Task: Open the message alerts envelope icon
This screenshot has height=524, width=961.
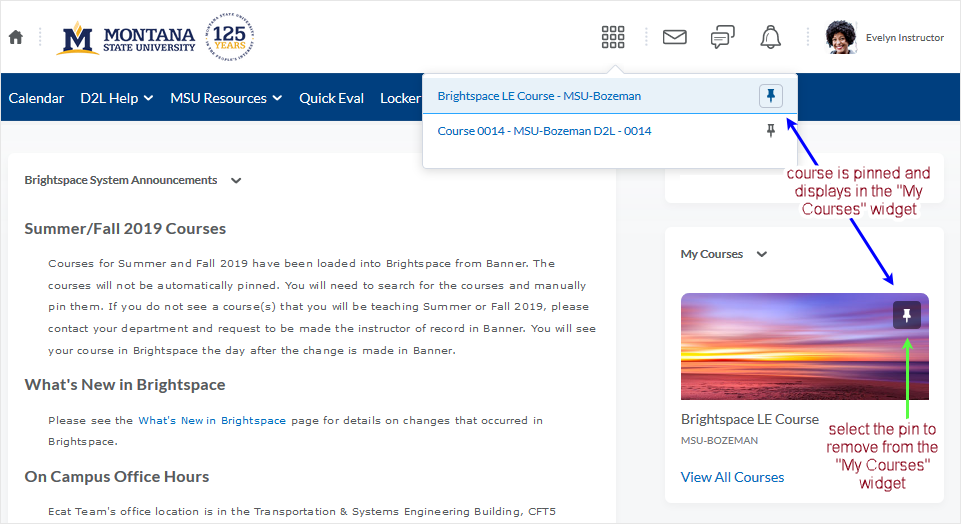Action: (675, 37)
